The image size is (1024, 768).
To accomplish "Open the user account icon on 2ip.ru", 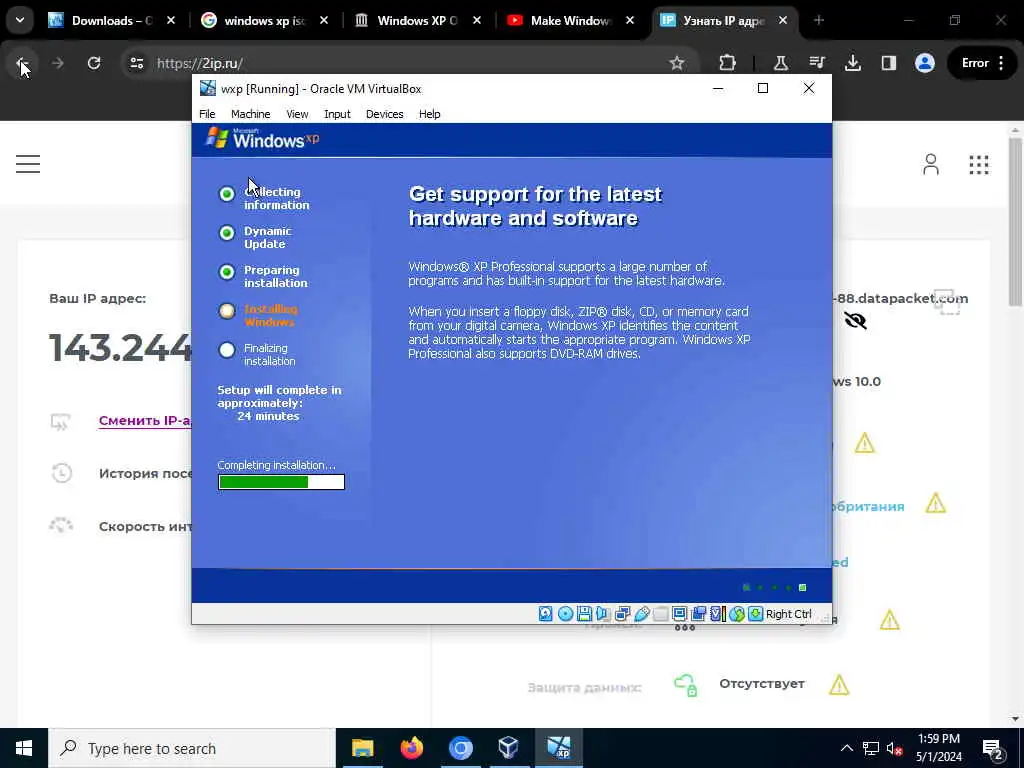I will click(x=931, y=165).
